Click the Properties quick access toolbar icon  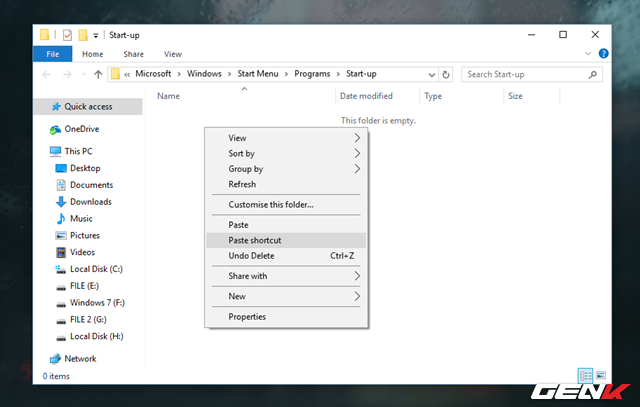click(x=67, y=35)
